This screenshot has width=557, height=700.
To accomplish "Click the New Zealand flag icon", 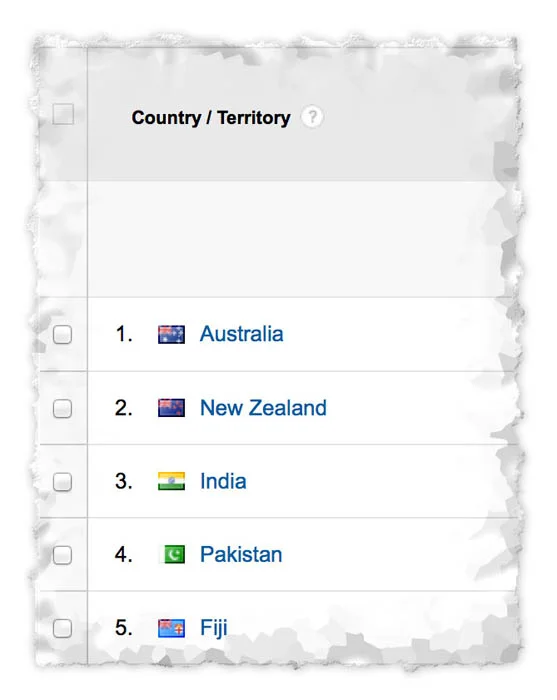I will (x=171, y=408).
